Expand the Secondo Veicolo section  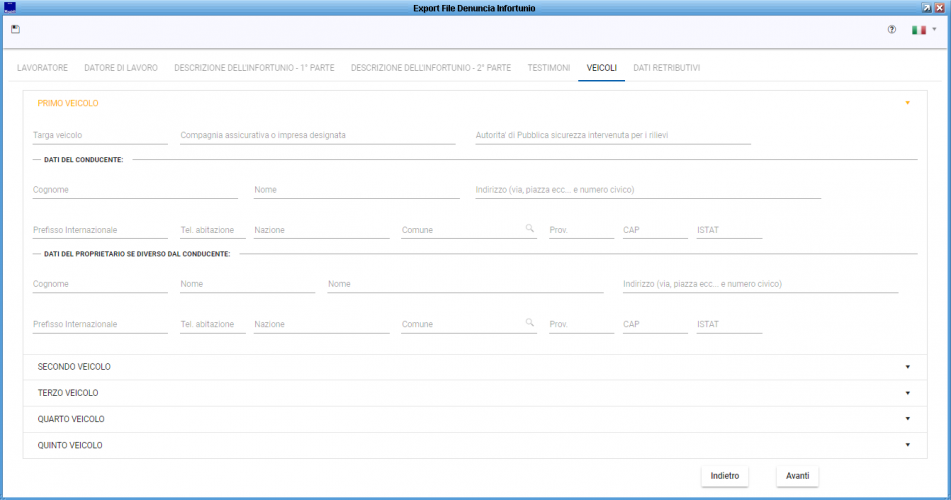[x=907, y=367]
